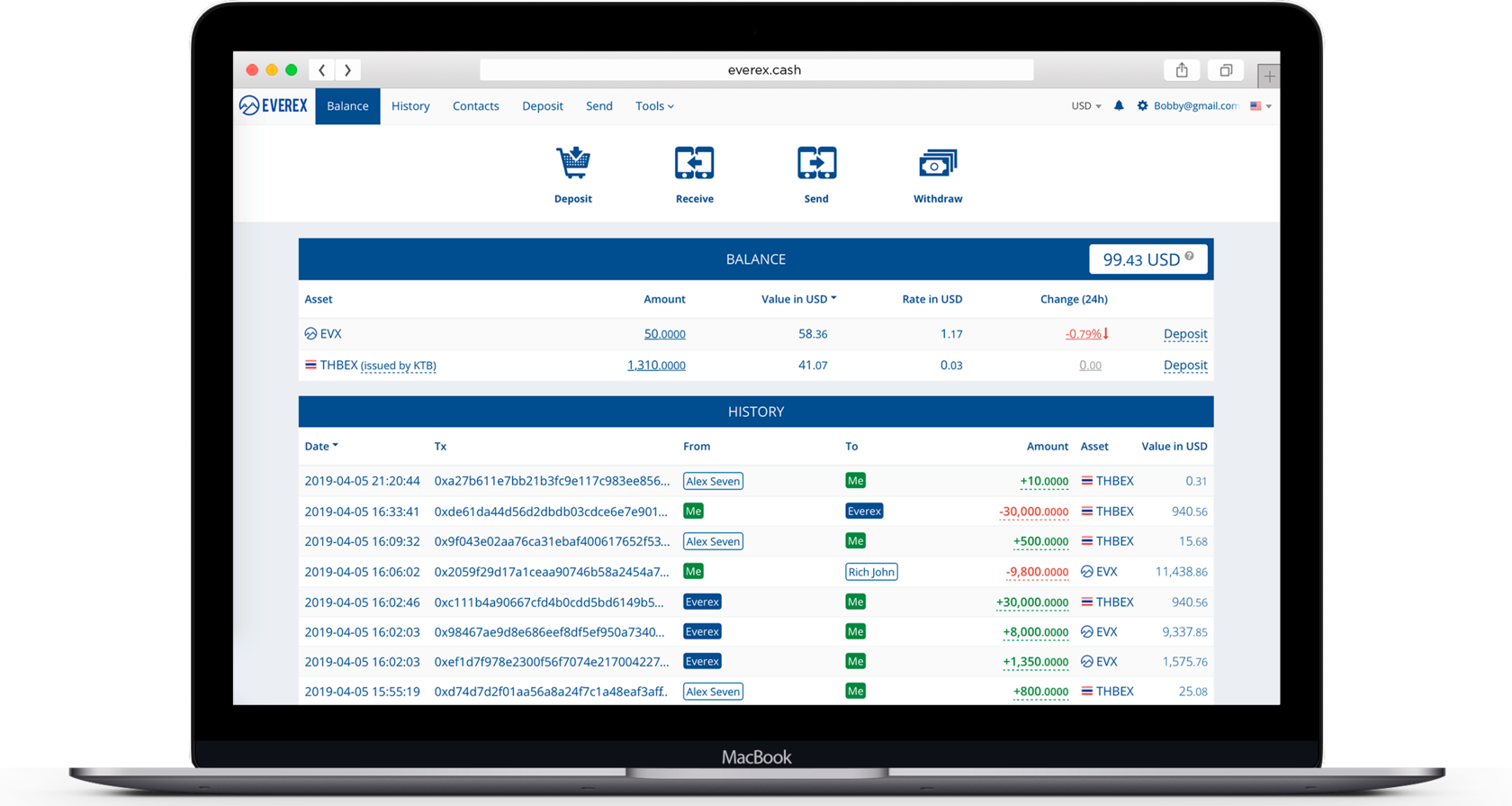Click the Everex logo

[x=274, y=105]
